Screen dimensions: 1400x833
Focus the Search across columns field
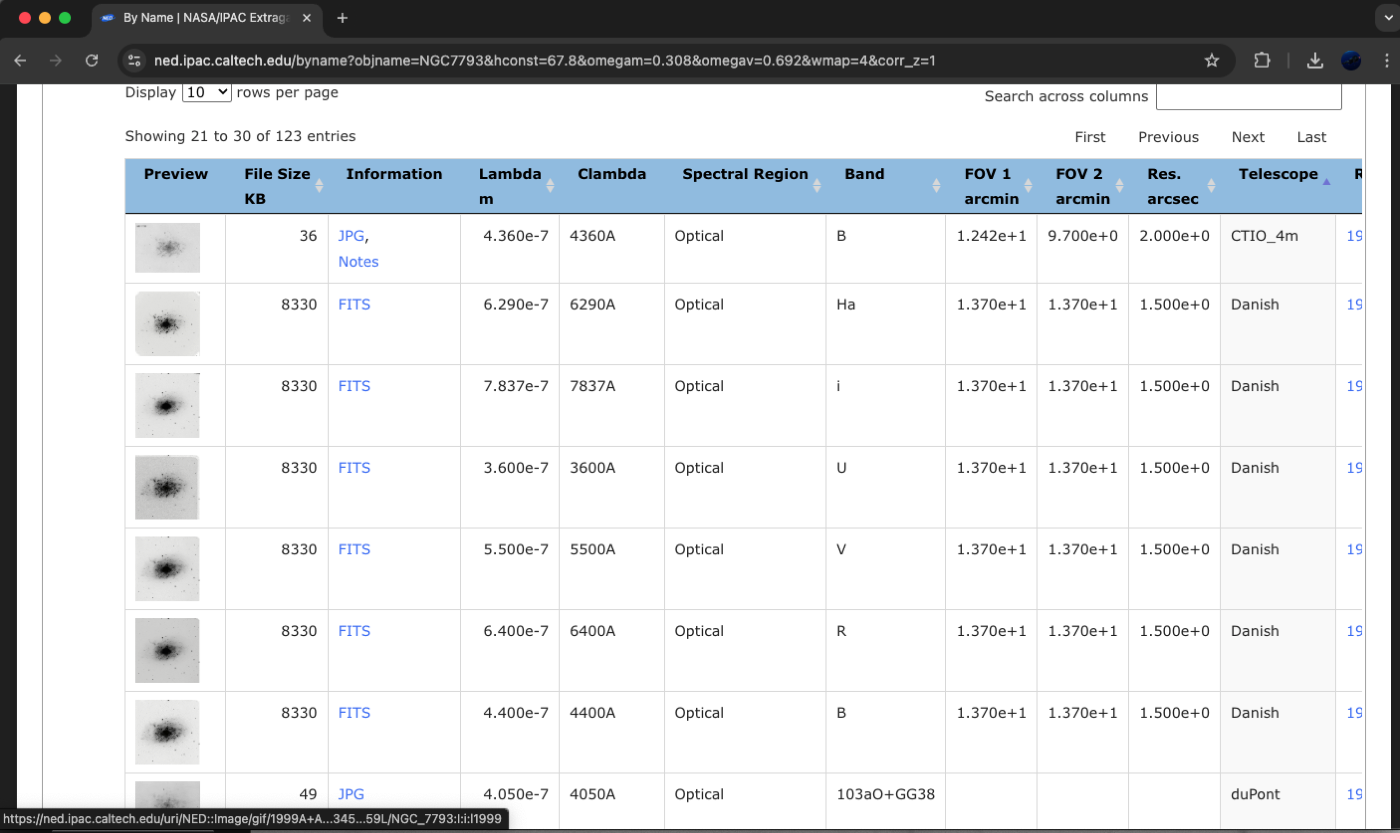pos(1248,96)
